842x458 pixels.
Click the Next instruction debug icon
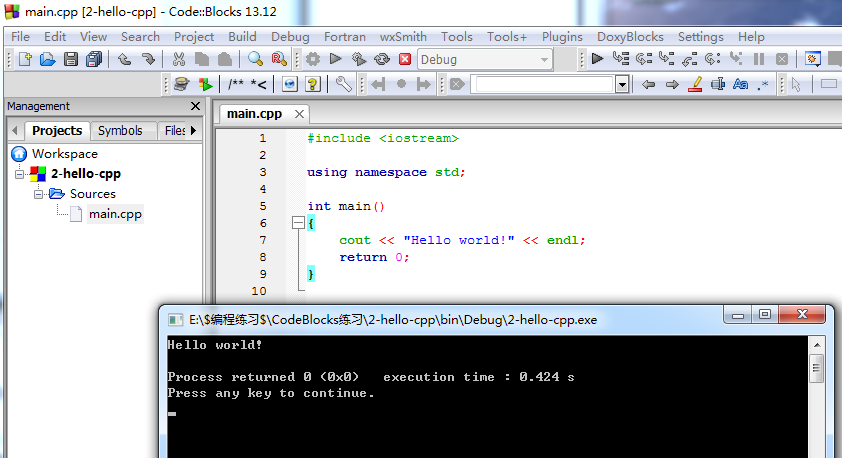tap(713, 59)
